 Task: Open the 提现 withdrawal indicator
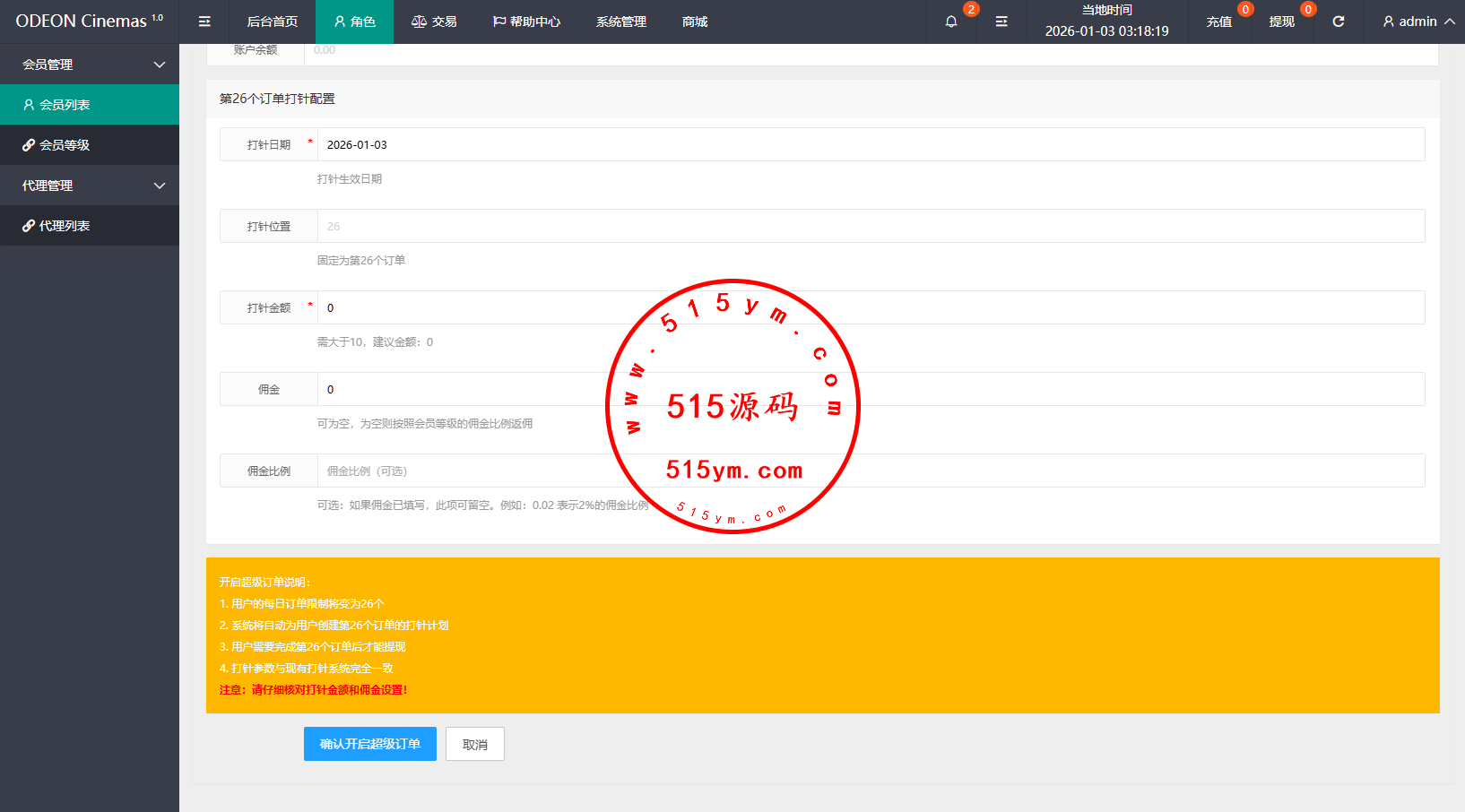click(x=1282, y=22)
